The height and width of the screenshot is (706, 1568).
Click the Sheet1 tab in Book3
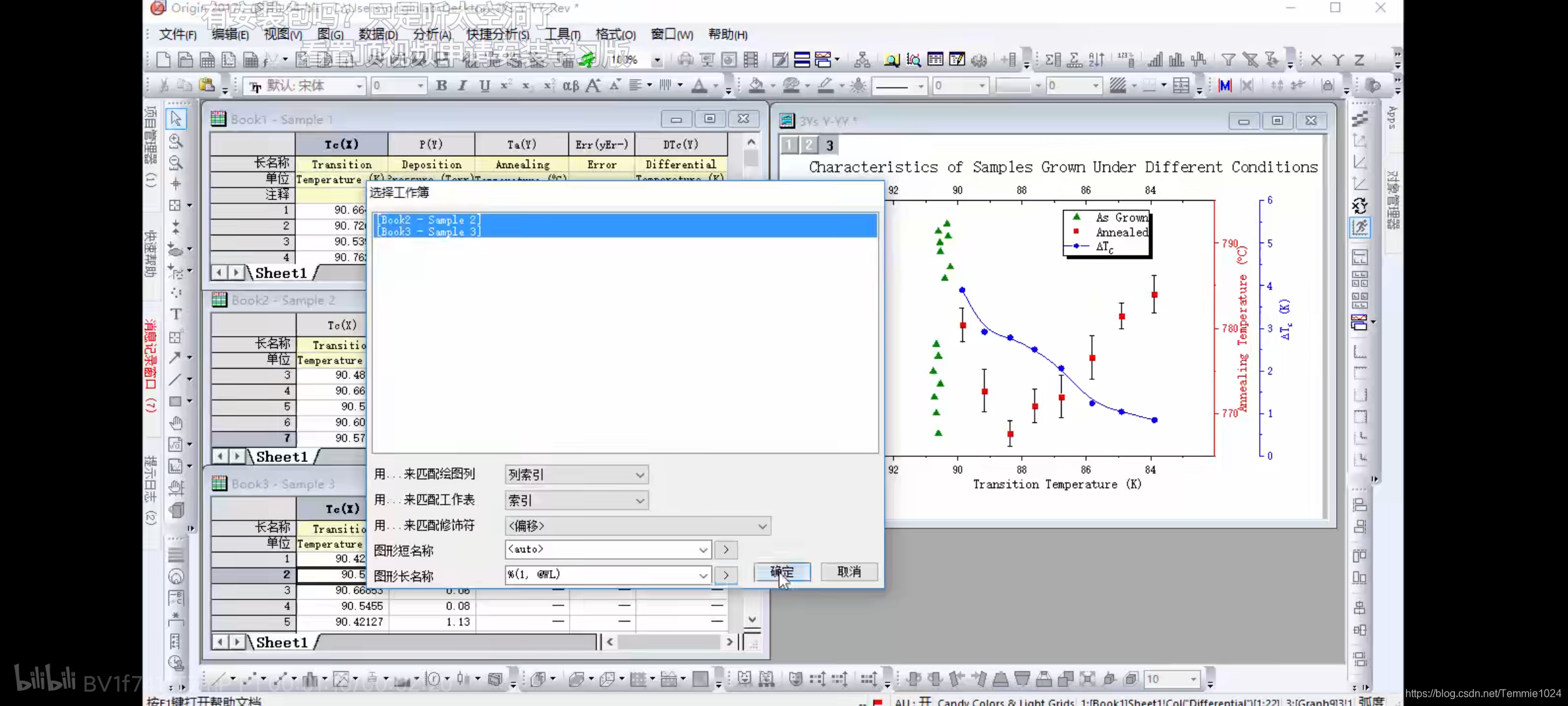click(281, 642)
